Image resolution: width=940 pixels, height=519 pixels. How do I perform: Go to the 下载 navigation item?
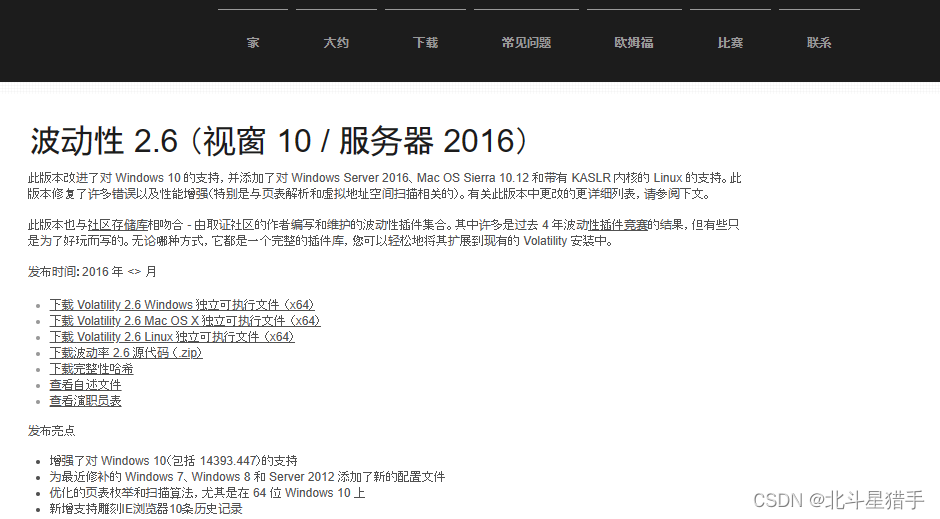425,43
